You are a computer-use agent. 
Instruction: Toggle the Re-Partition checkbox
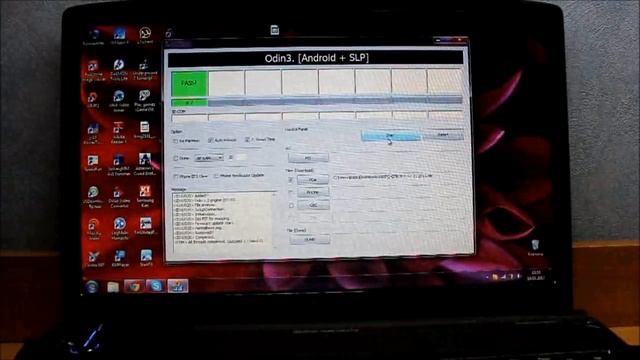pyautogui.click(x=176, y=141)
